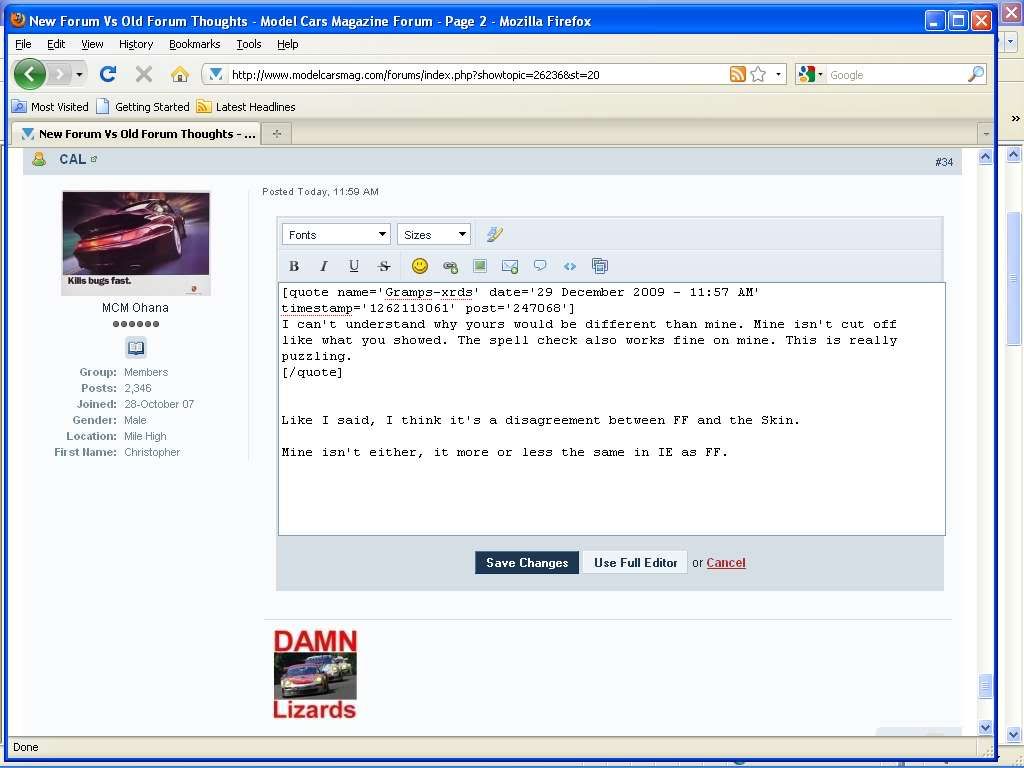Open the Sizes dropdown
Image resolution: width=1024 pixels, height=768 pixels.
pyautogui.click(x=434, y=235)
